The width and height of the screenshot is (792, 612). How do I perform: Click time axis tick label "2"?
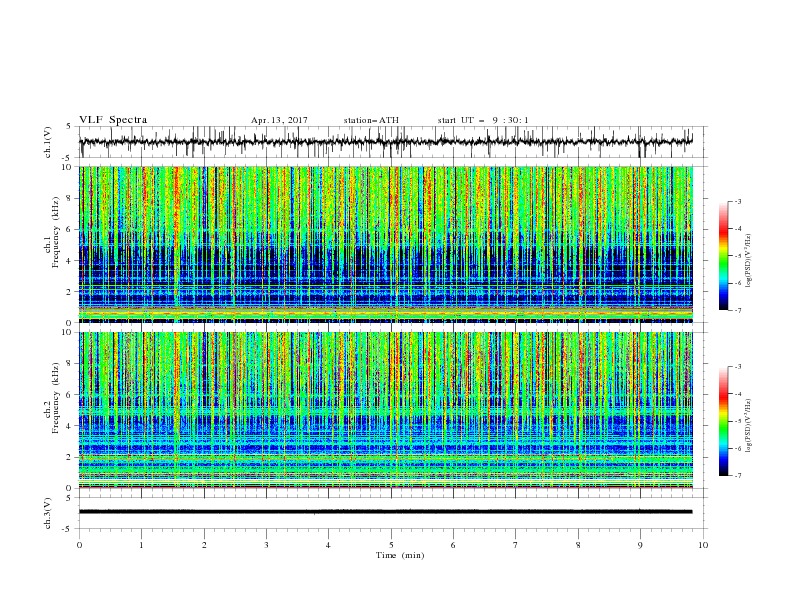click(x=204, y=545)
